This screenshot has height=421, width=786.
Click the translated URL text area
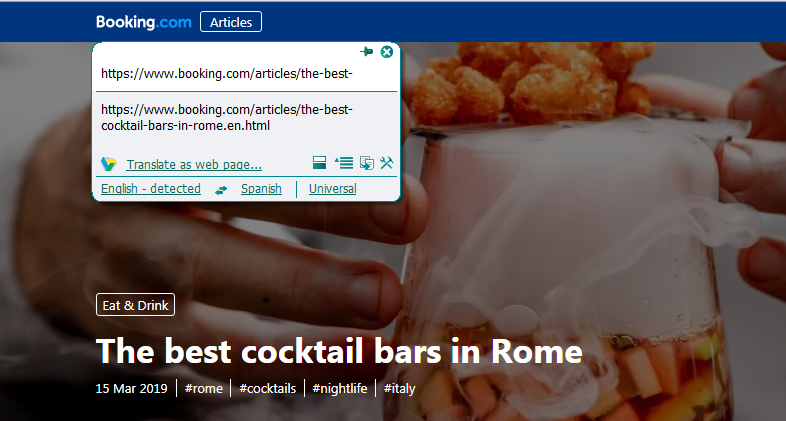pos(246,118)
